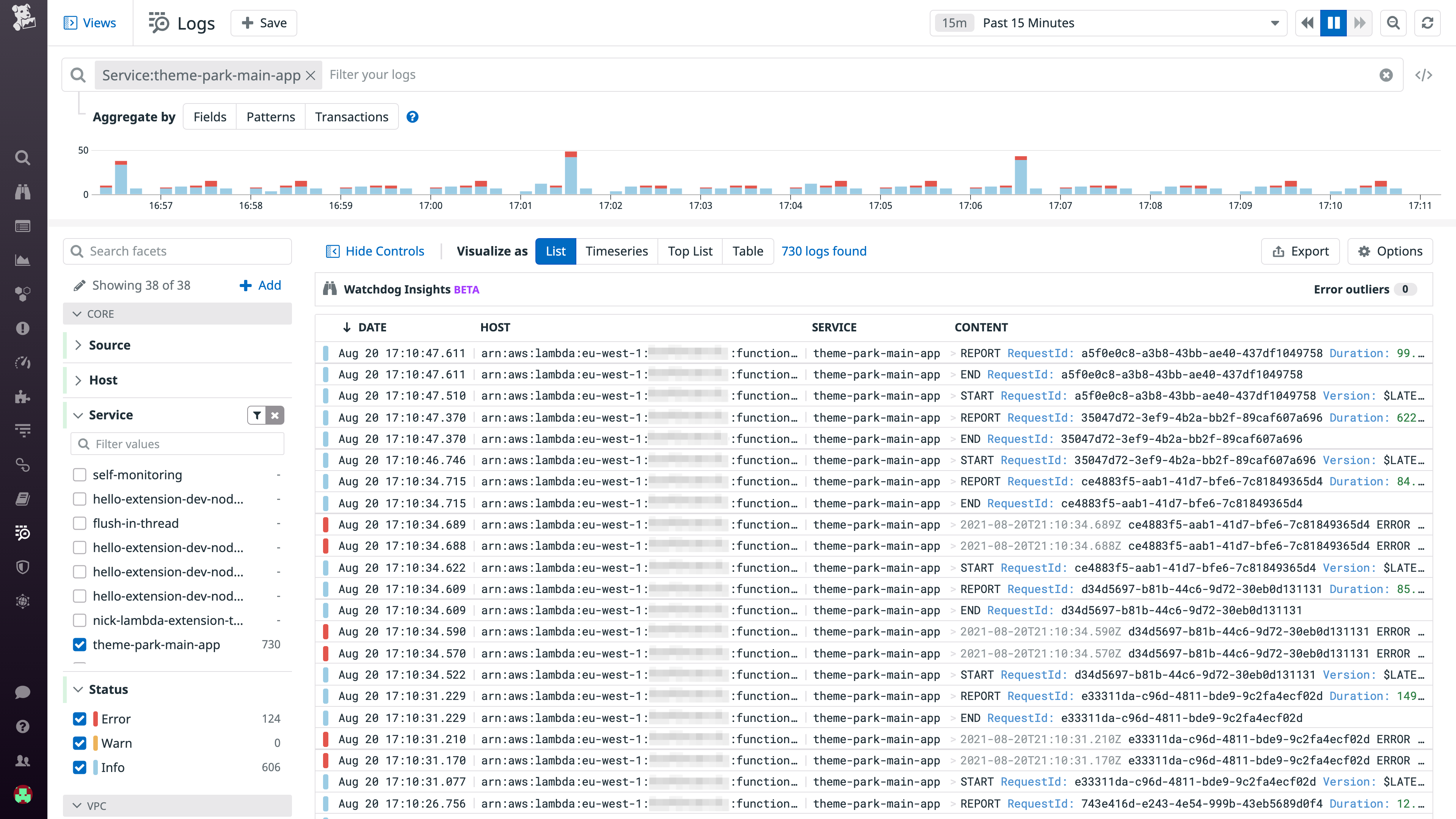This screenshot has width=1456, height=819.
Task: Click the zoom-out magnifier beside the refresh button
Action: [1393, 23]
